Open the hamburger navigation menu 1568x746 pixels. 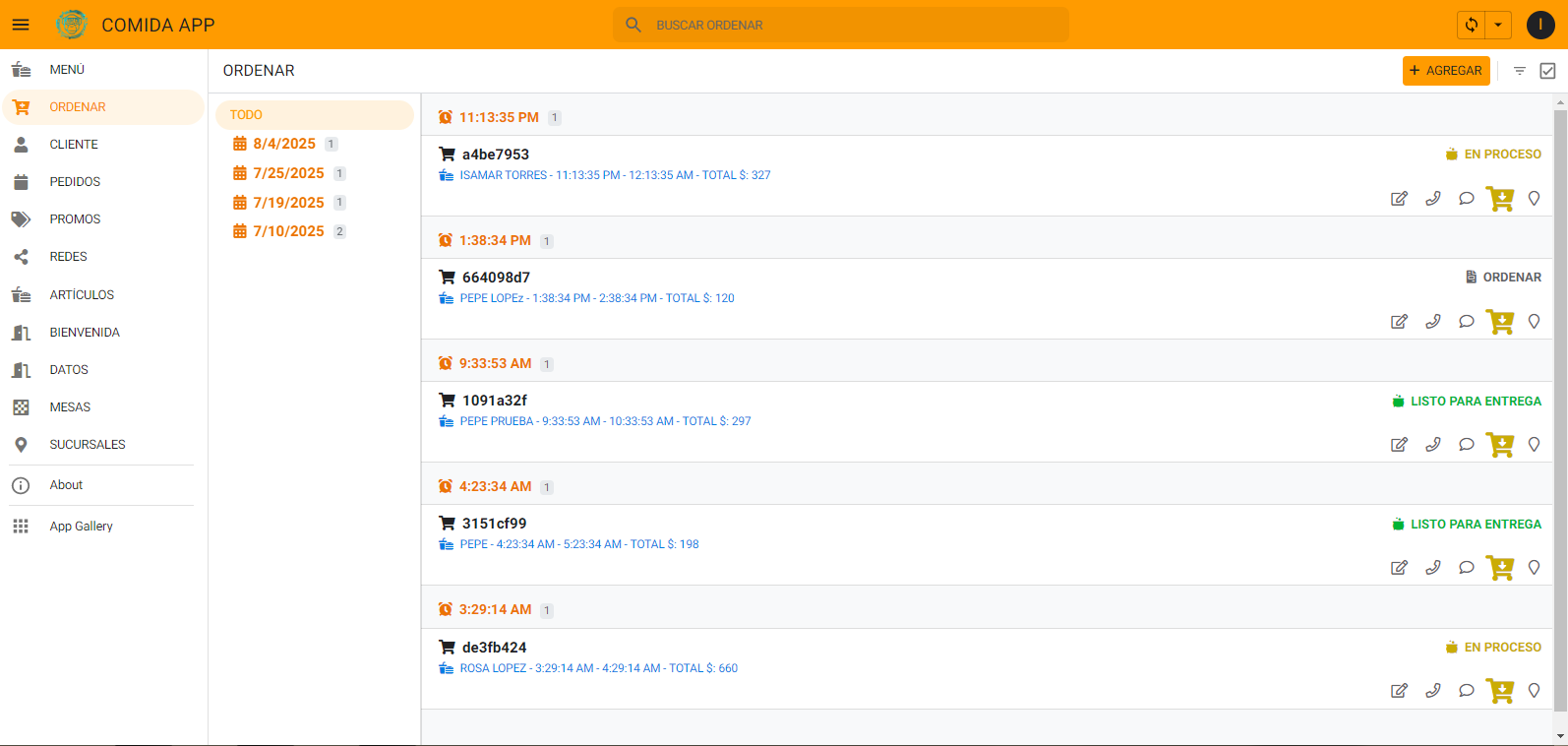click(x=21, y=25)
